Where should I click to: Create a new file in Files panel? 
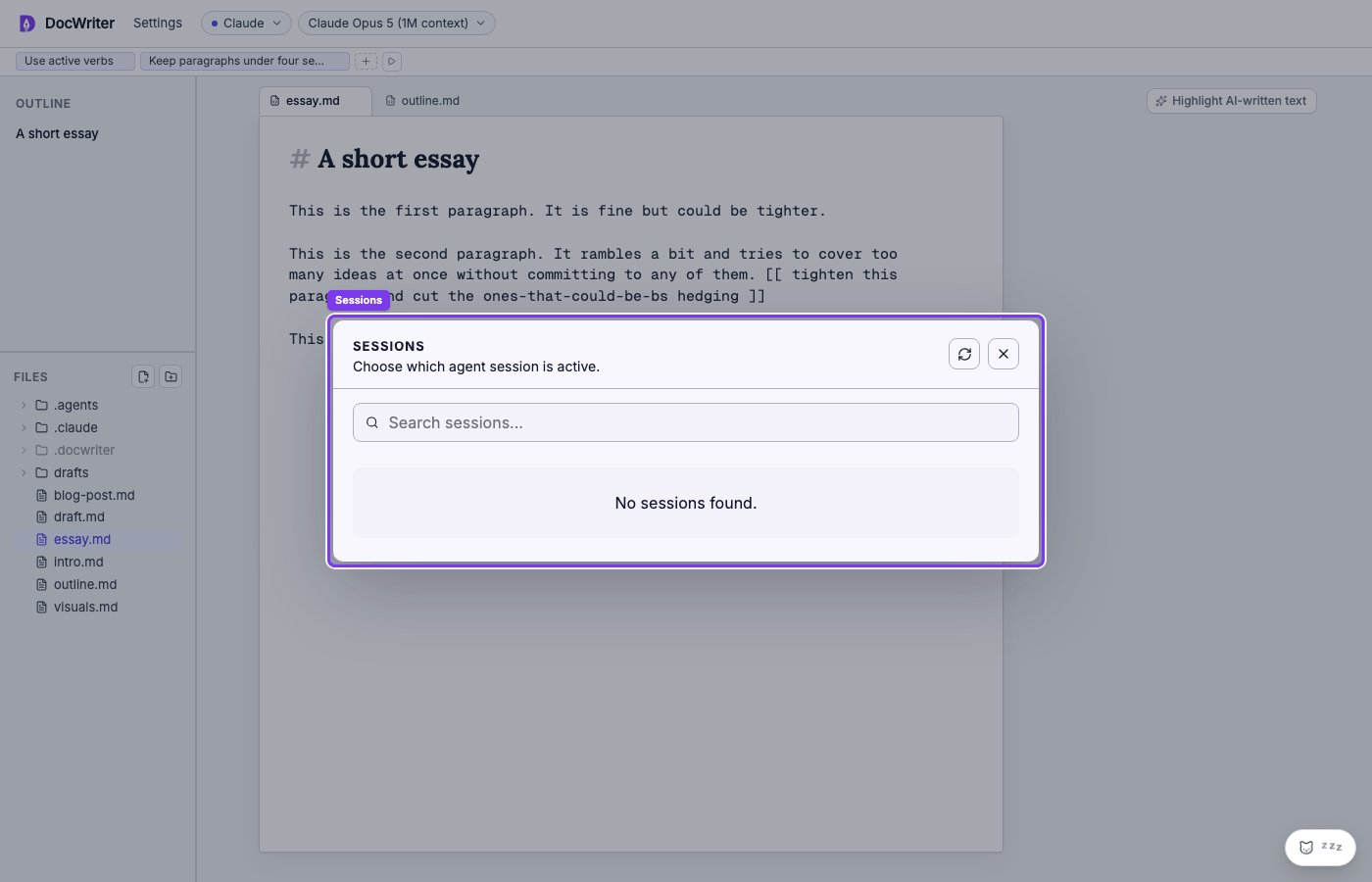pos(143,376)
